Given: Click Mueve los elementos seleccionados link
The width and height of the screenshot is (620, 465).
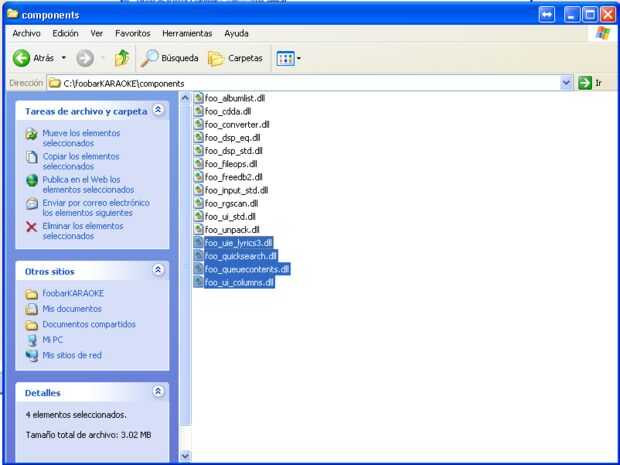Looking at the screenshot, I should point(81,138).
